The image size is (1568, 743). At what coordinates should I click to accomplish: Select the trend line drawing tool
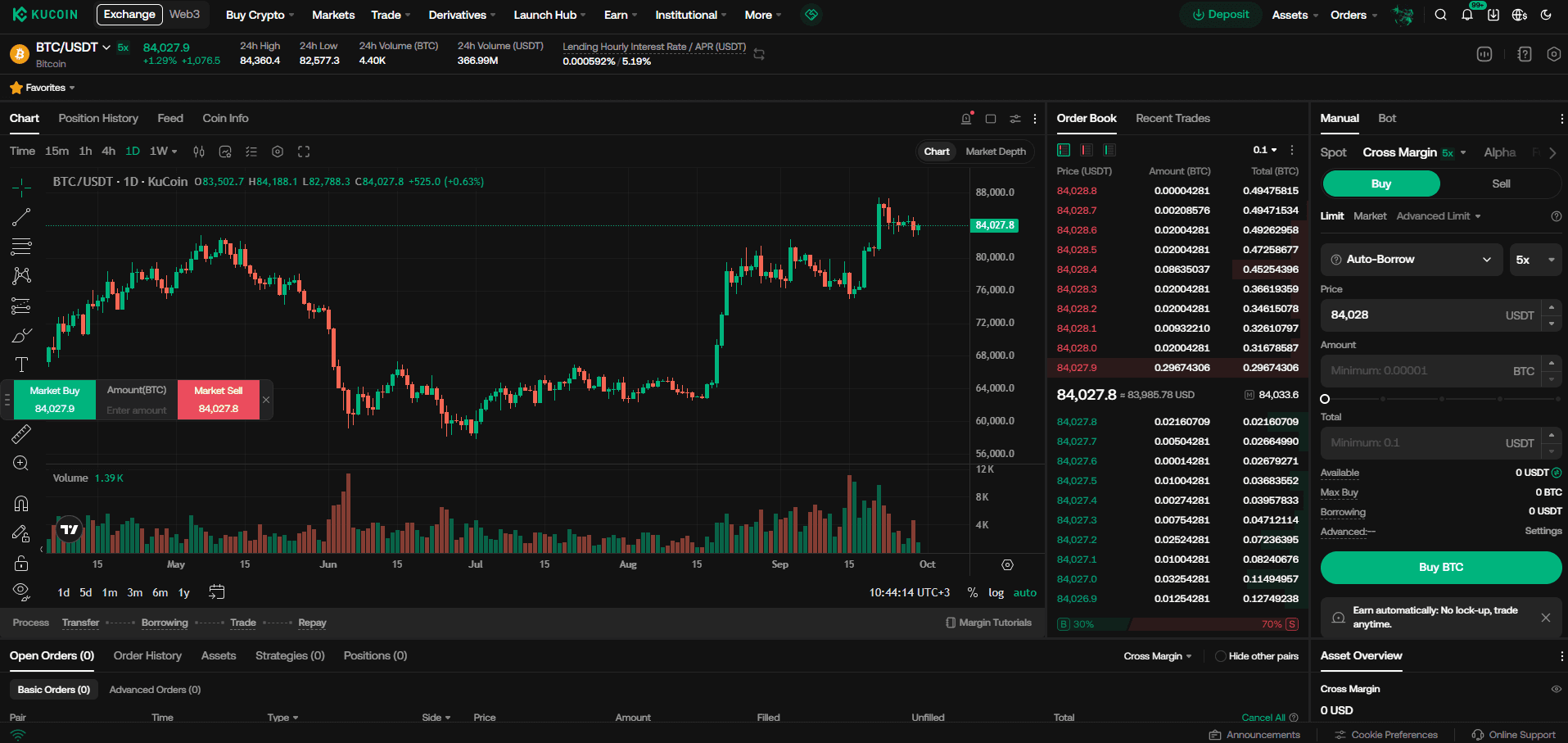coord(21,217)
